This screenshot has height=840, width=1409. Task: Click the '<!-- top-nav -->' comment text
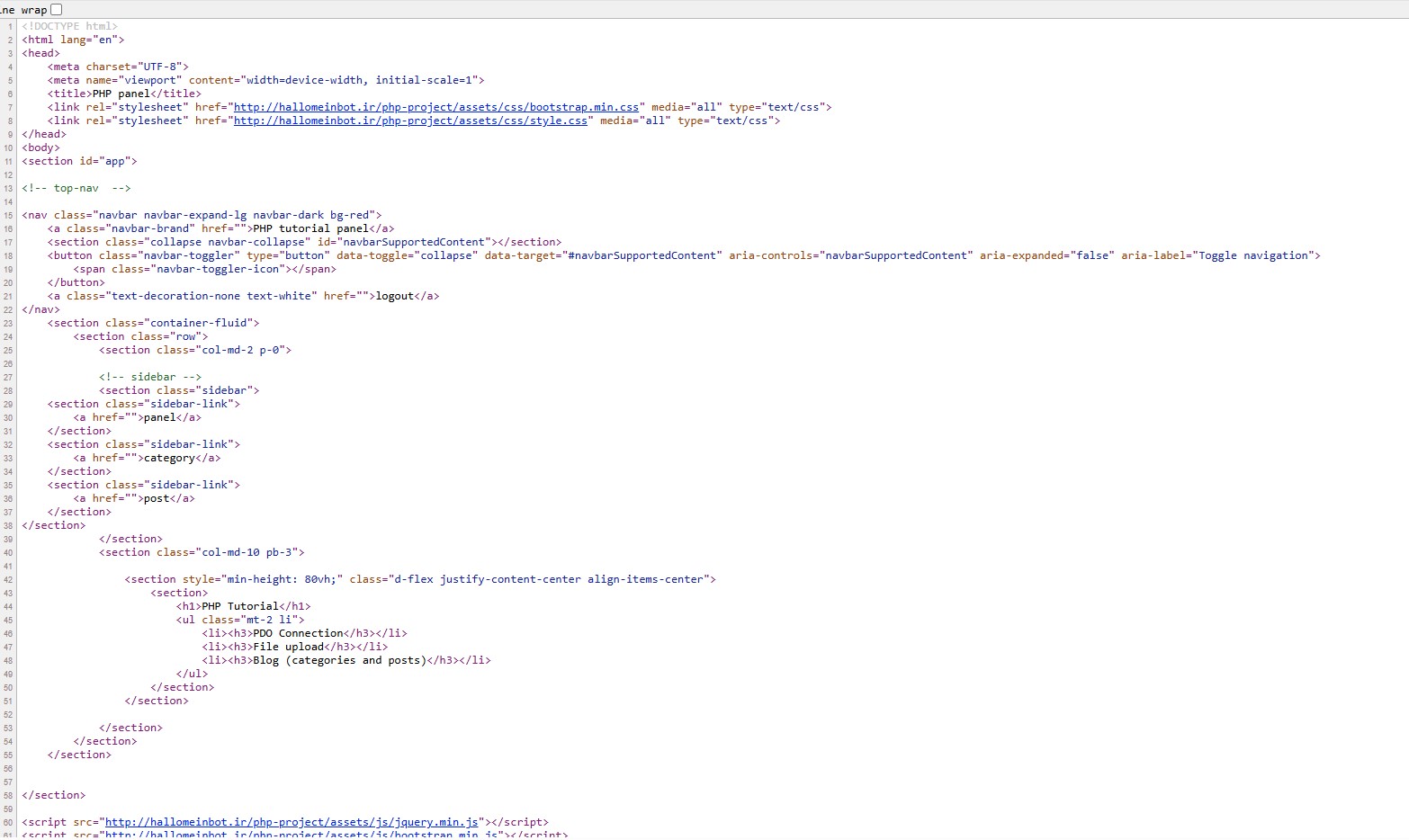(76, 188)
